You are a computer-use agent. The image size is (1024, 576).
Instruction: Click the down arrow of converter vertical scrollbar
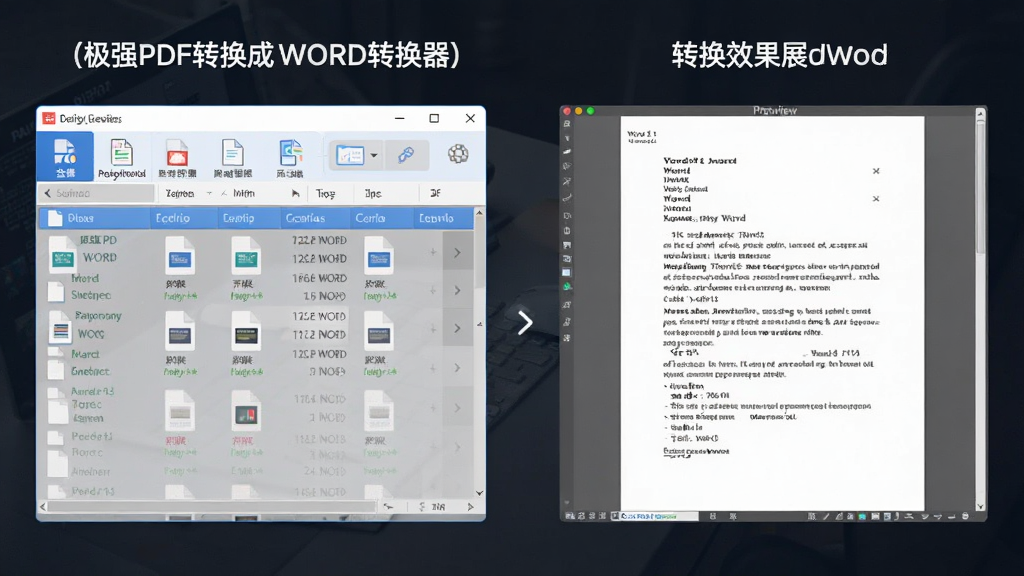[479, 493]
